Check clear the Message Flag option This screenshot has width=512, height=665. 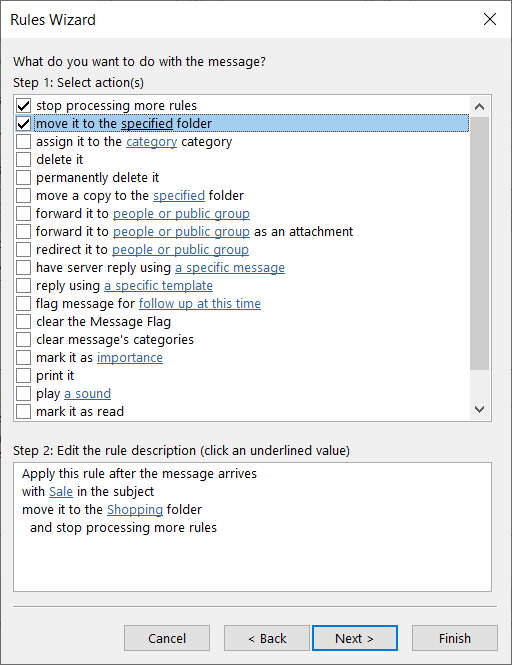pos(23,321)
